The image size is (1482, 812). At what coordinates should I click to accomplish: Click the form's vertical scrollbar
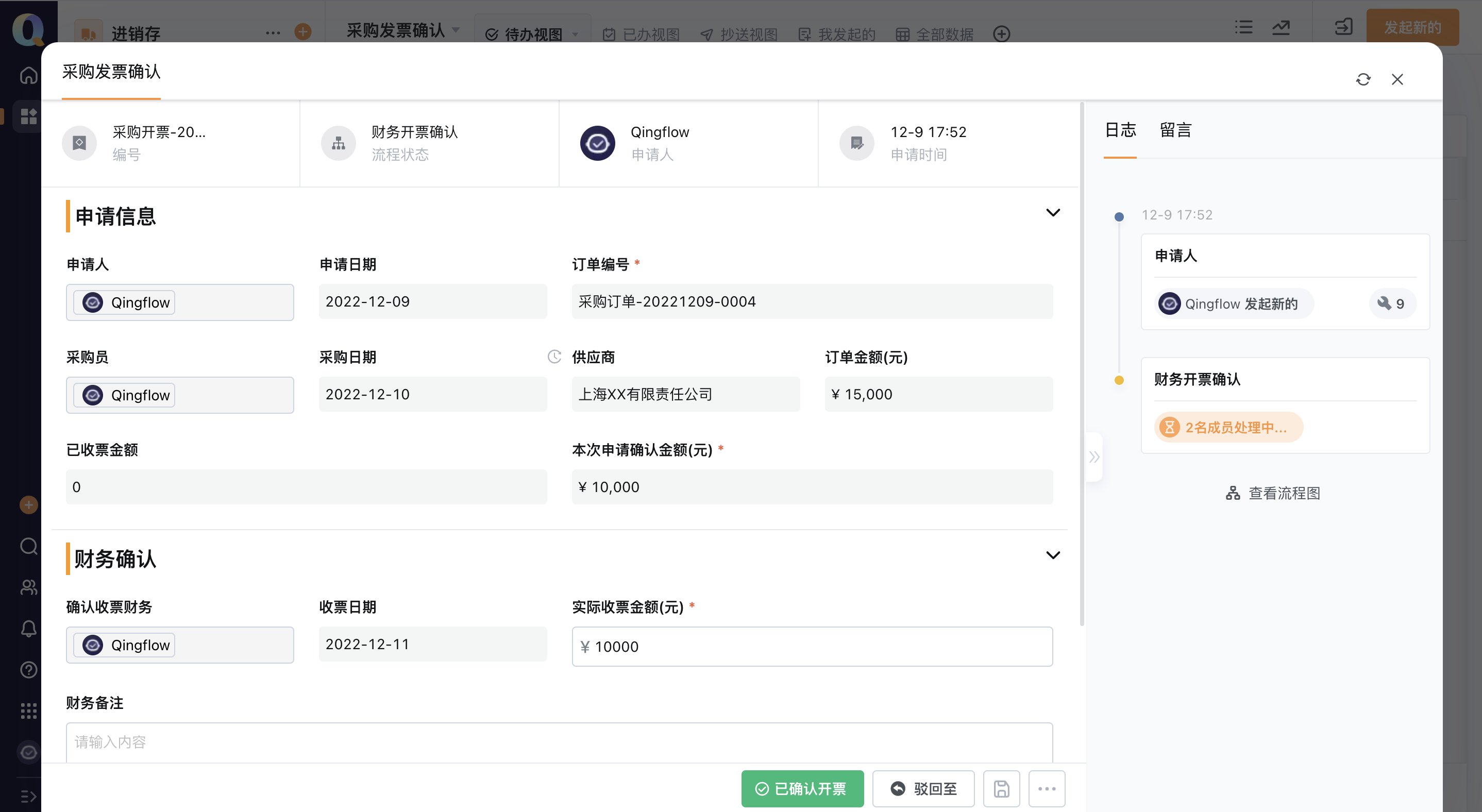tap(1082, 365)
